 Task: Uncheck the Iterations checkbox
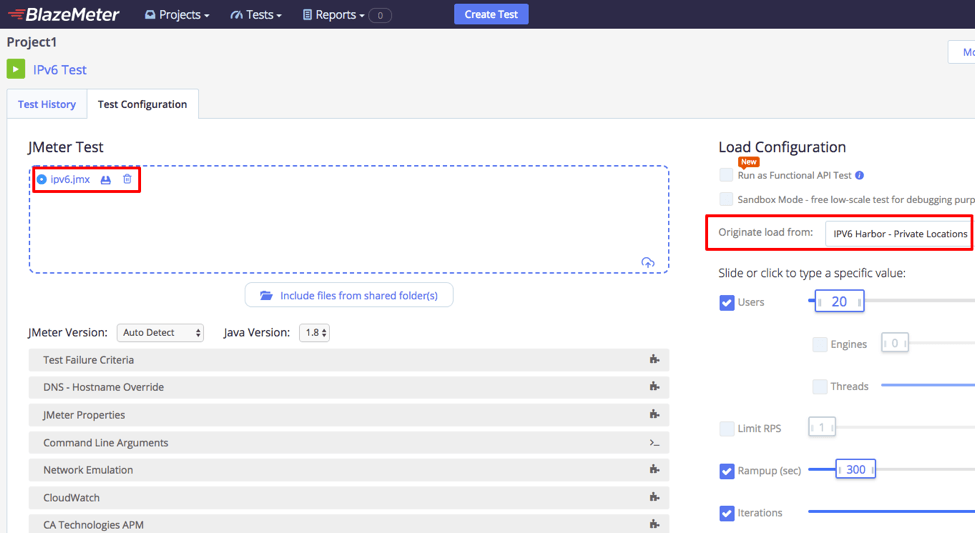(x=726, y=513)
